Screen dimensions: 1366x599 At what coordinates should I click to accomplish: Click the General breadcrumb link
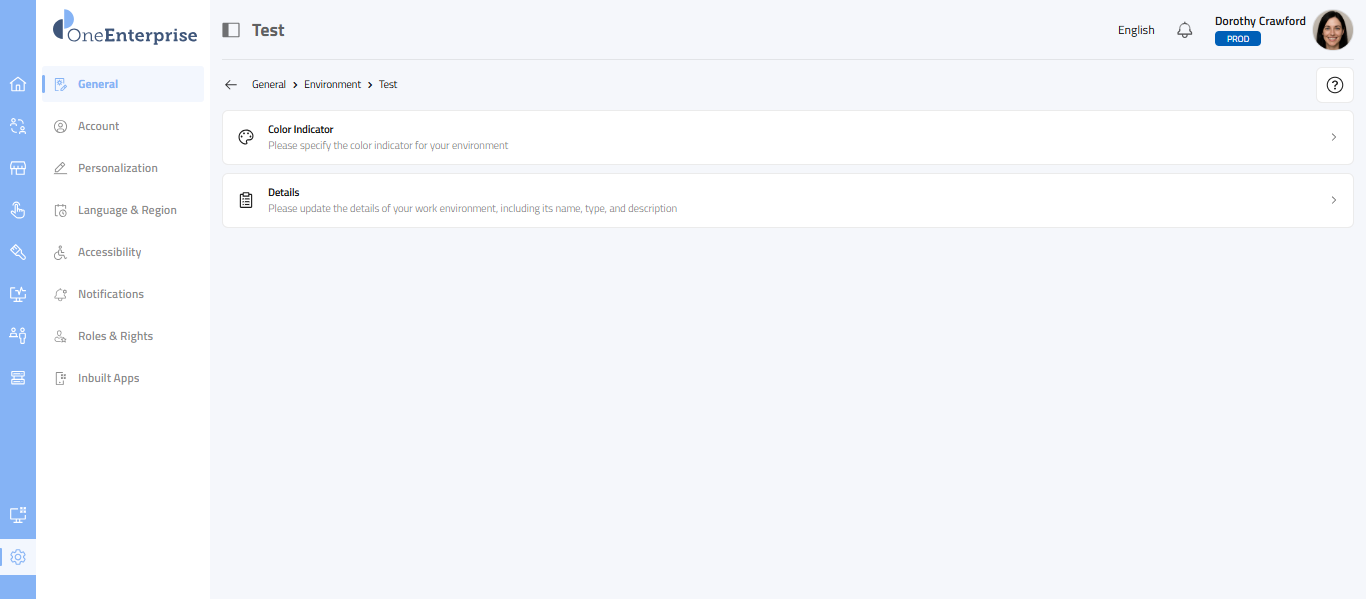pyautogui.click(x=269, y=85)
